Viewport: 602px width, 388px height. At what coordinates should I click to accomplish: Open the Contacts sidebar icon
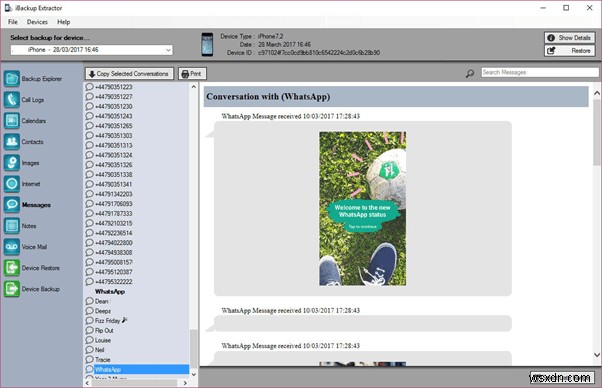click(12, 142)
